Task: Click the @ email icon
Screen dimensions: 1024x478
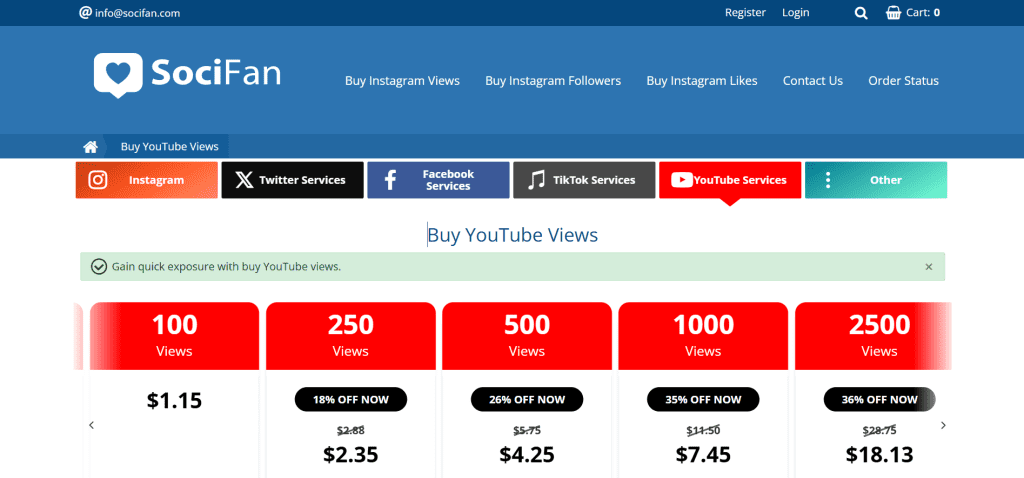Action: click(85, 12)
